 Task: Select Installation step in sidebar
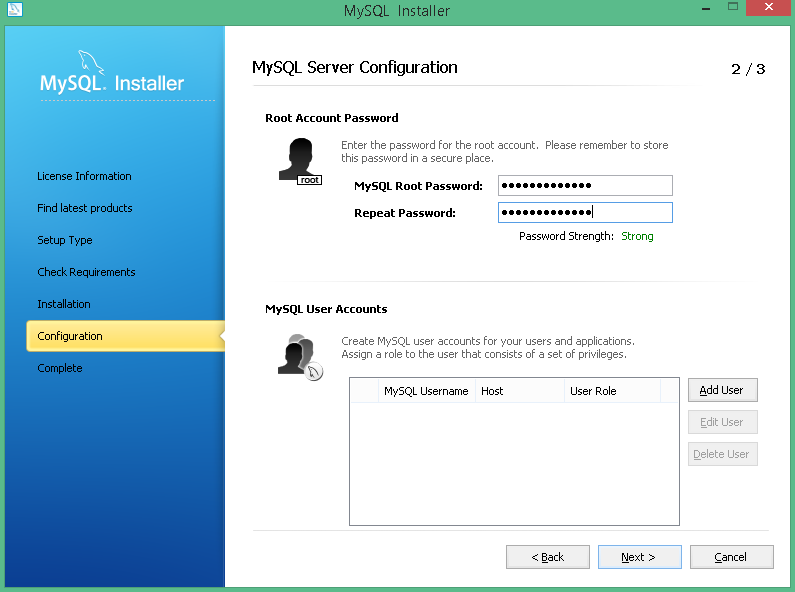point(64,304)
